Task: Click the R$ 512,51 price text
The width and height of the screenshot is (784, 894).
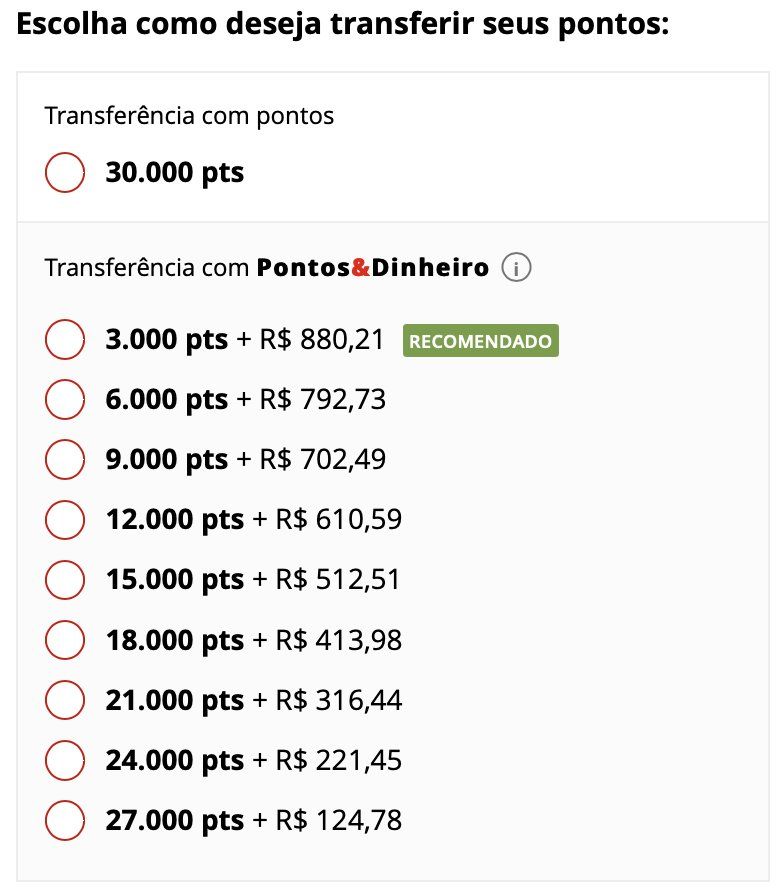Action: coord(338,579)
